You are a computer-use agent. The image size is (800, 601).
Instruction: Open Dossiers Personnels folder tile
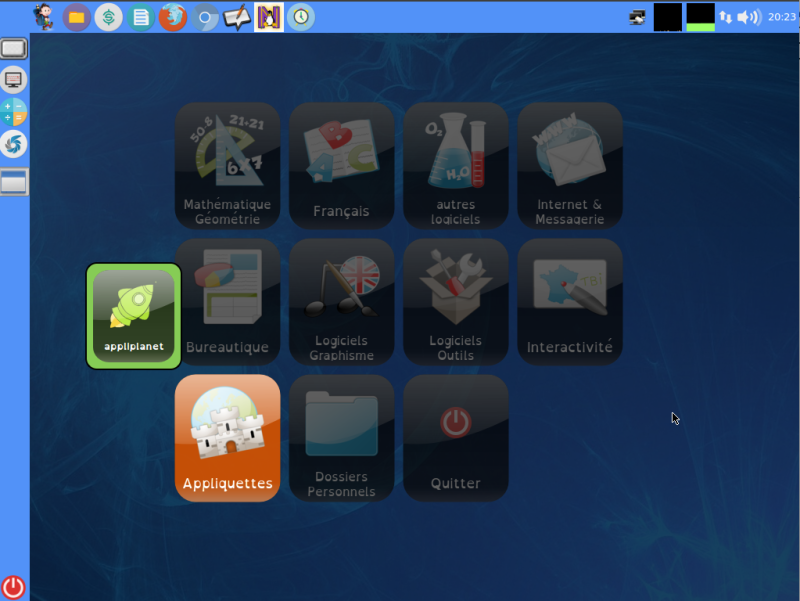(341, 438)
